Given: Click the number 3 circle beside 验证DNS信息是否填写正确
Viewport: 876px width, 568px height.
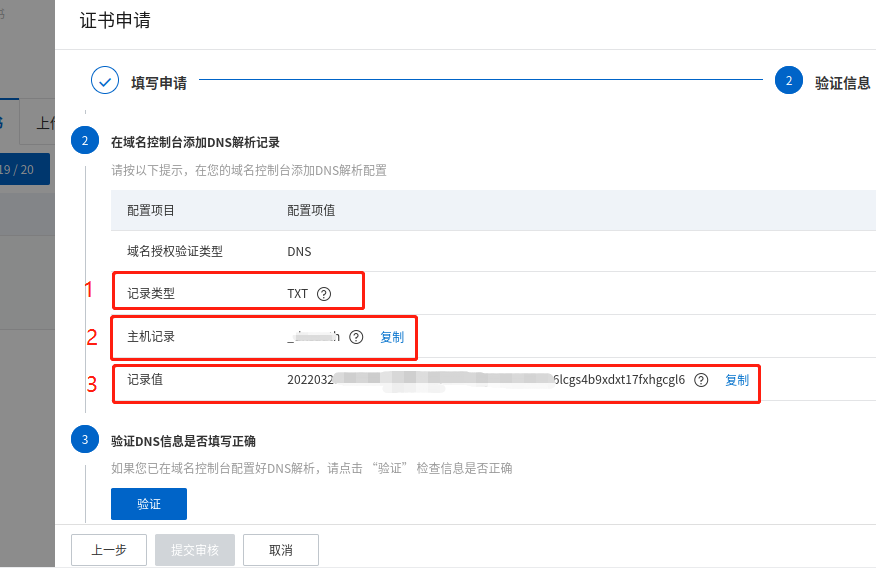Looking at the screenshot, I should (x=85, y=440).
